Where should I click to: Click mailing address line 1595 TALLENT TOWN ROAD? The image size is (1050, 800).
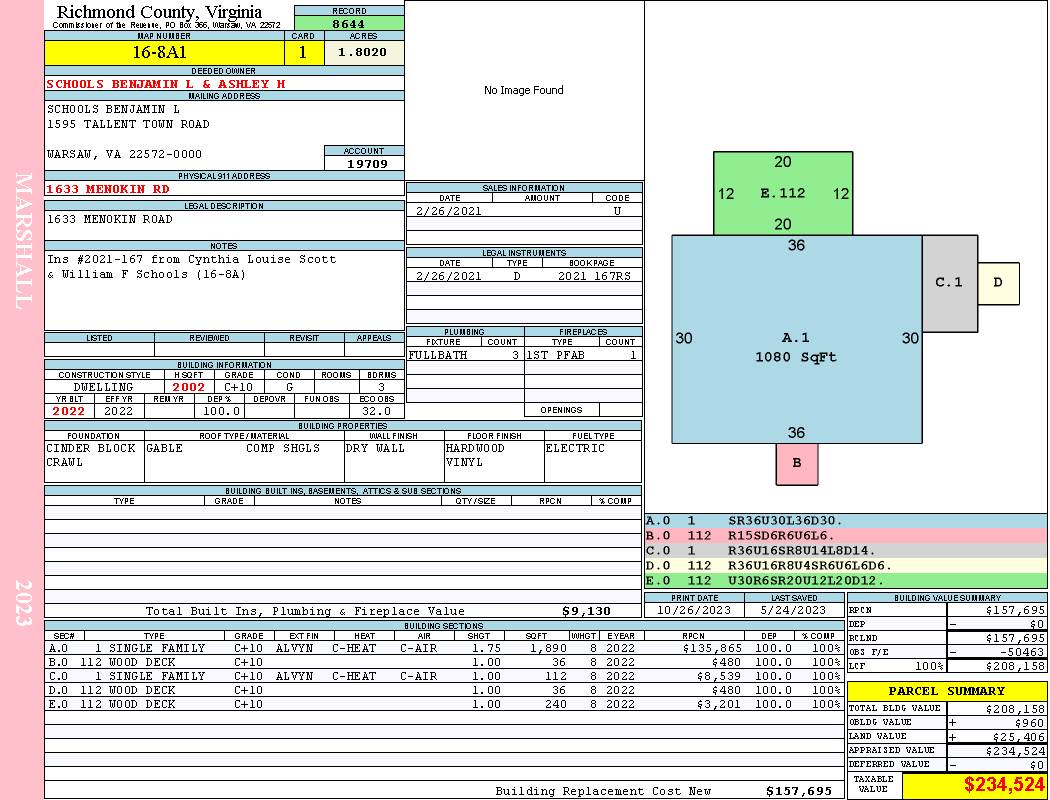(128, 124)
